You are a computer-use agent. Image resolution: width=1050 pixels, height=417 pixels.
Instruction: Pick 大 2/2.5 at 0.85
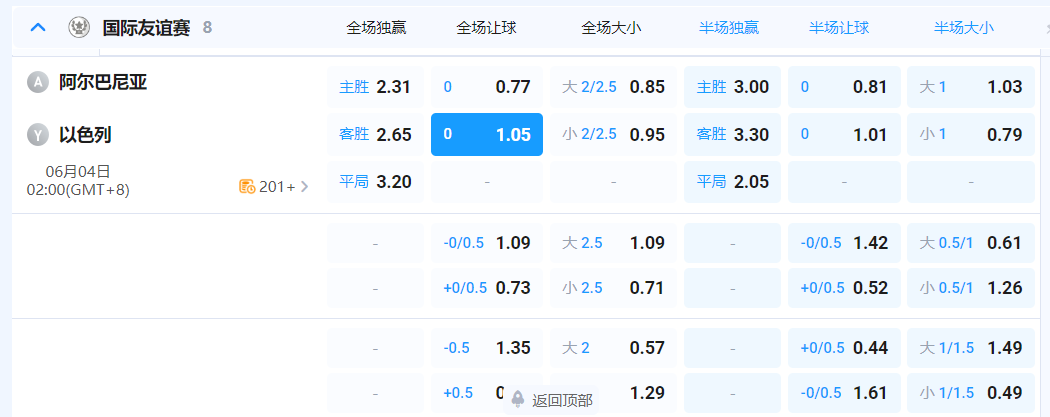(x=613, y=87)
